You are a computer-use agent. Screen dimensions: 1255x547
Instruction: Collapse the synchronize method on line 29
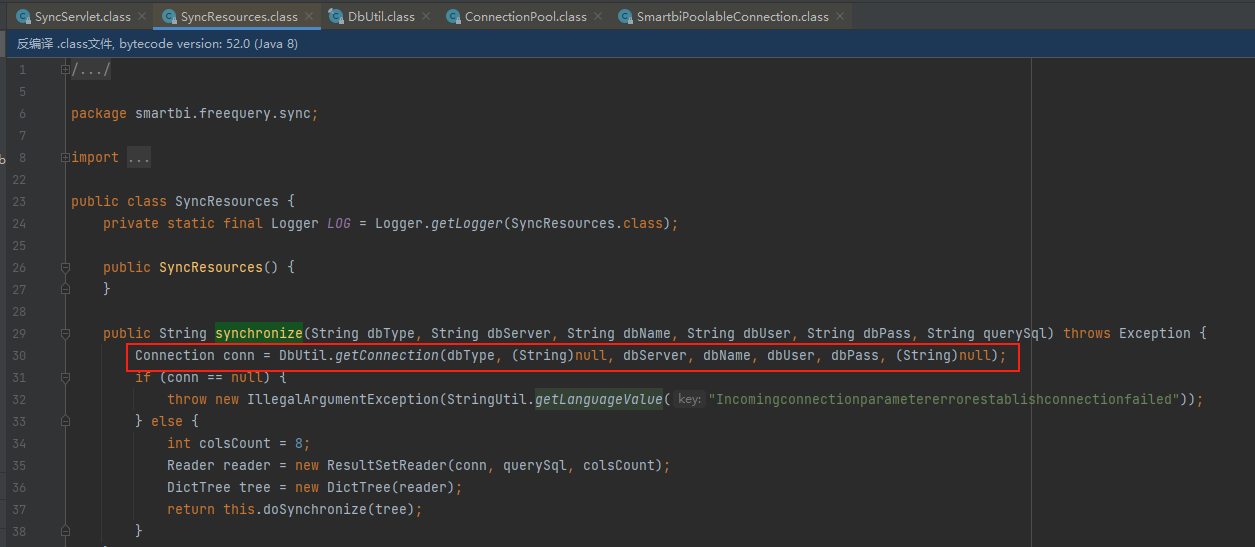point(64,333)
